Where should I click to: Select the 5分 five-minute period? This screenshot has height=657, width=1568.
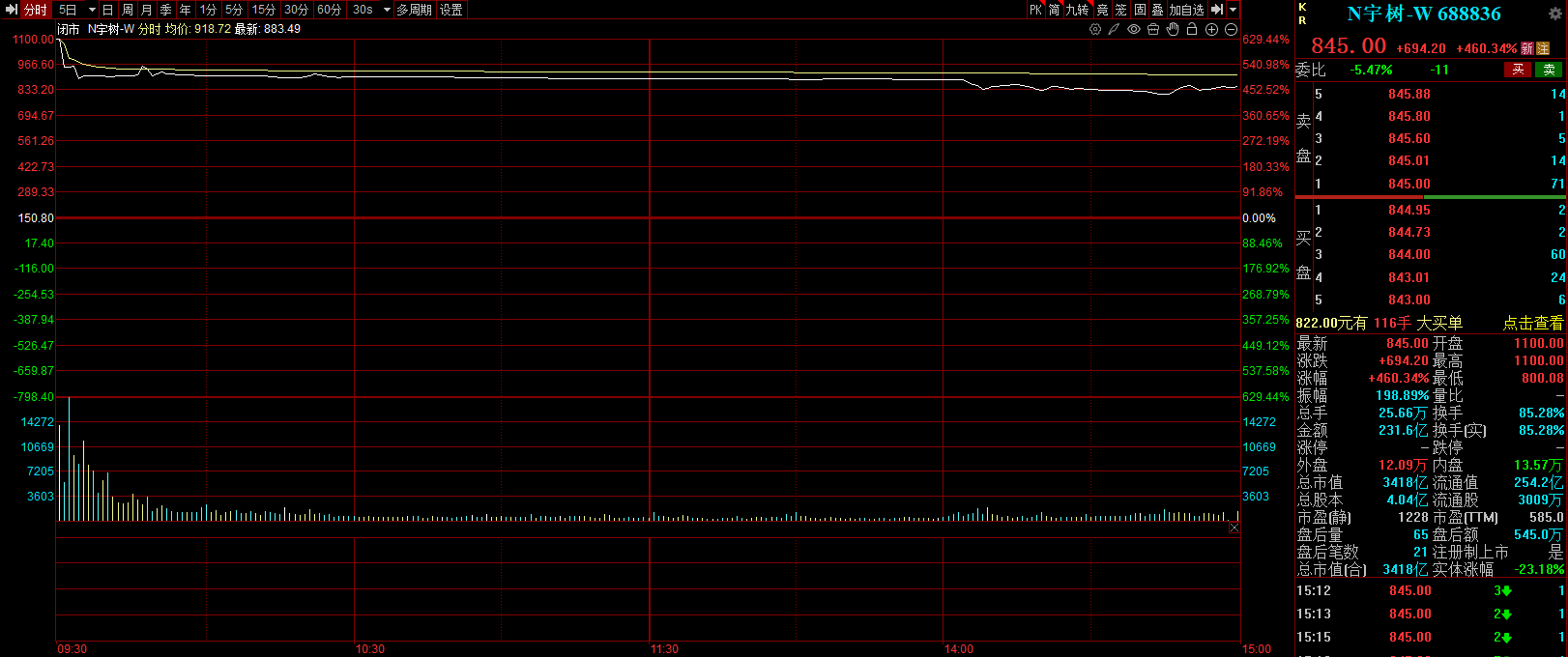pyautogui.click(x=234, y=10)
